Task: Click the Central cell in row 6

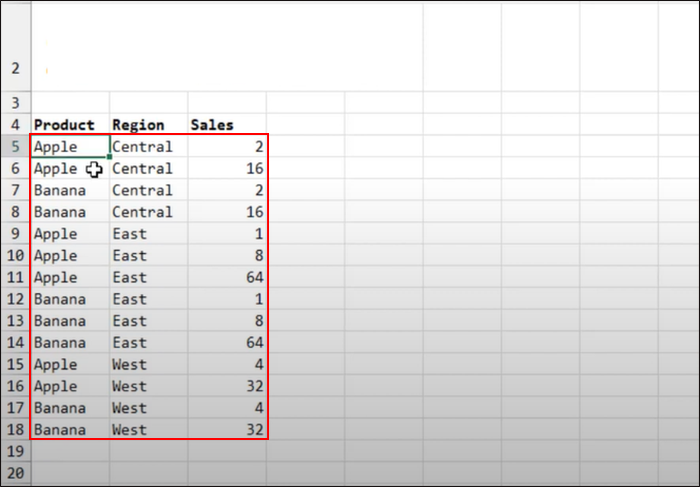Action: [142, 169]
